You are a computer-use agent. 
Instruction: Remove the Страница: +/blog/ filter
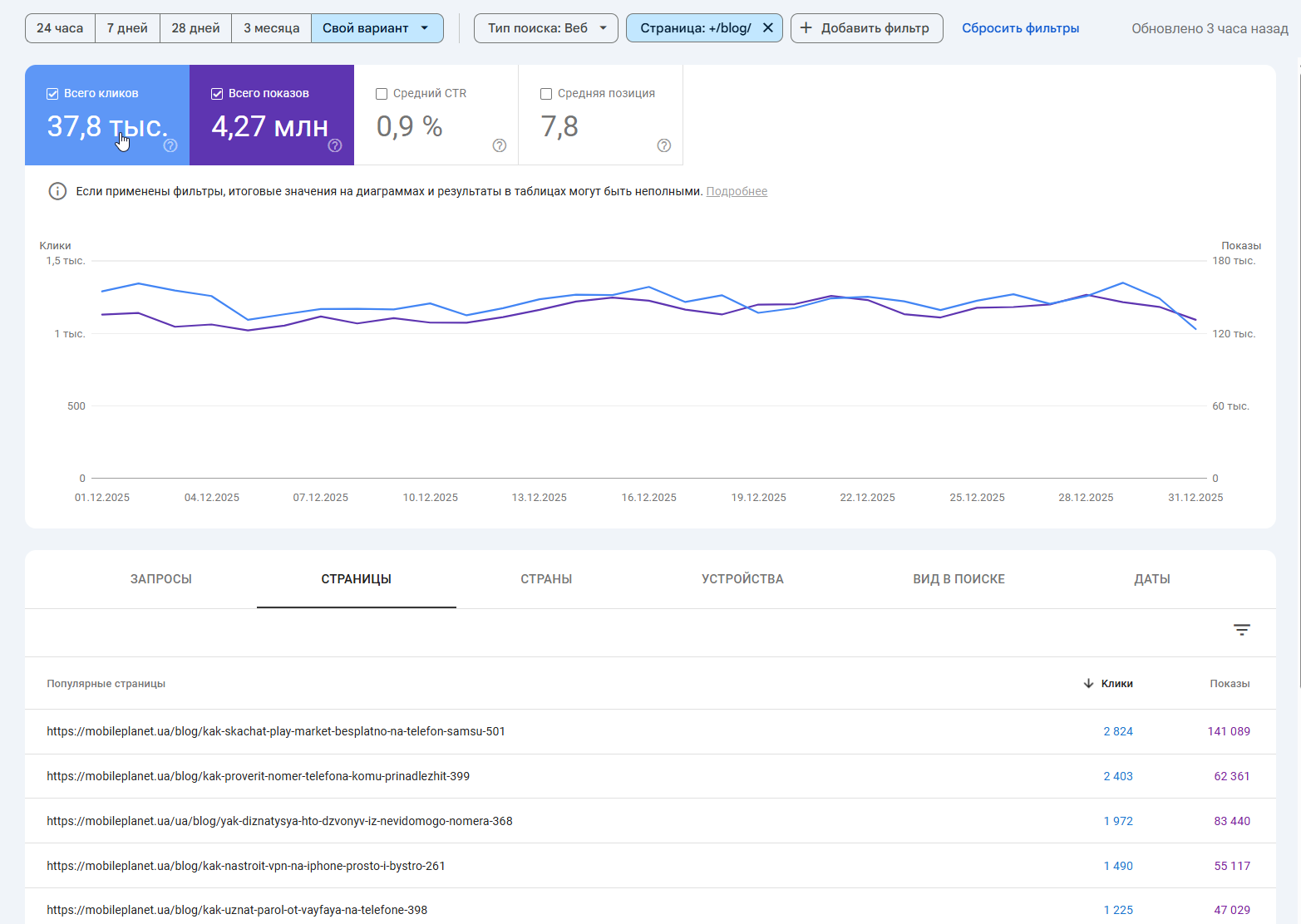(x=768, y=28)
